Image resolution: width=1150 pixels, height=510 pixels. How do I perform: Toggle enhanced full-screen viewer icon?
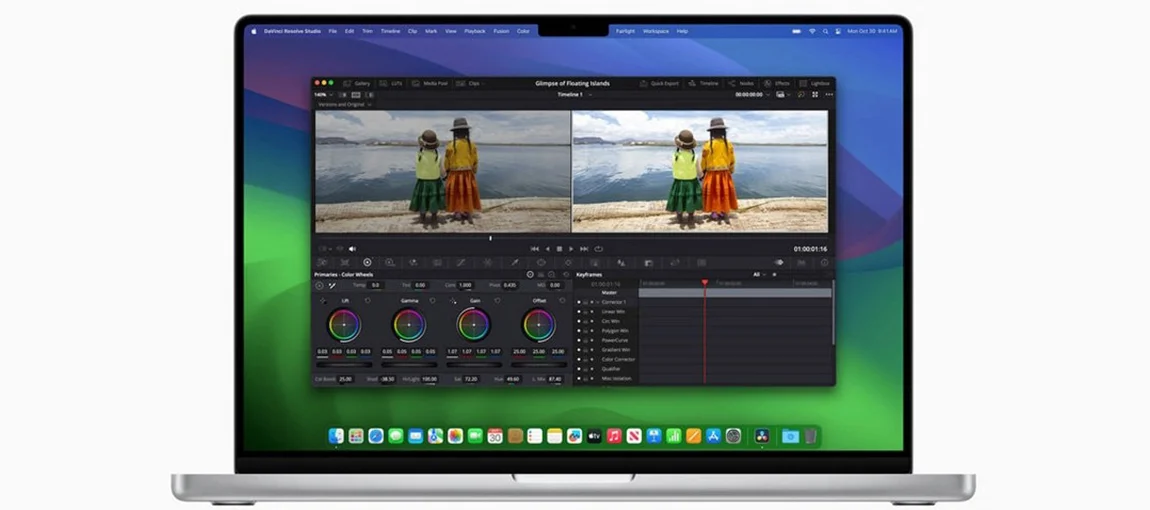tap(815, 95)
